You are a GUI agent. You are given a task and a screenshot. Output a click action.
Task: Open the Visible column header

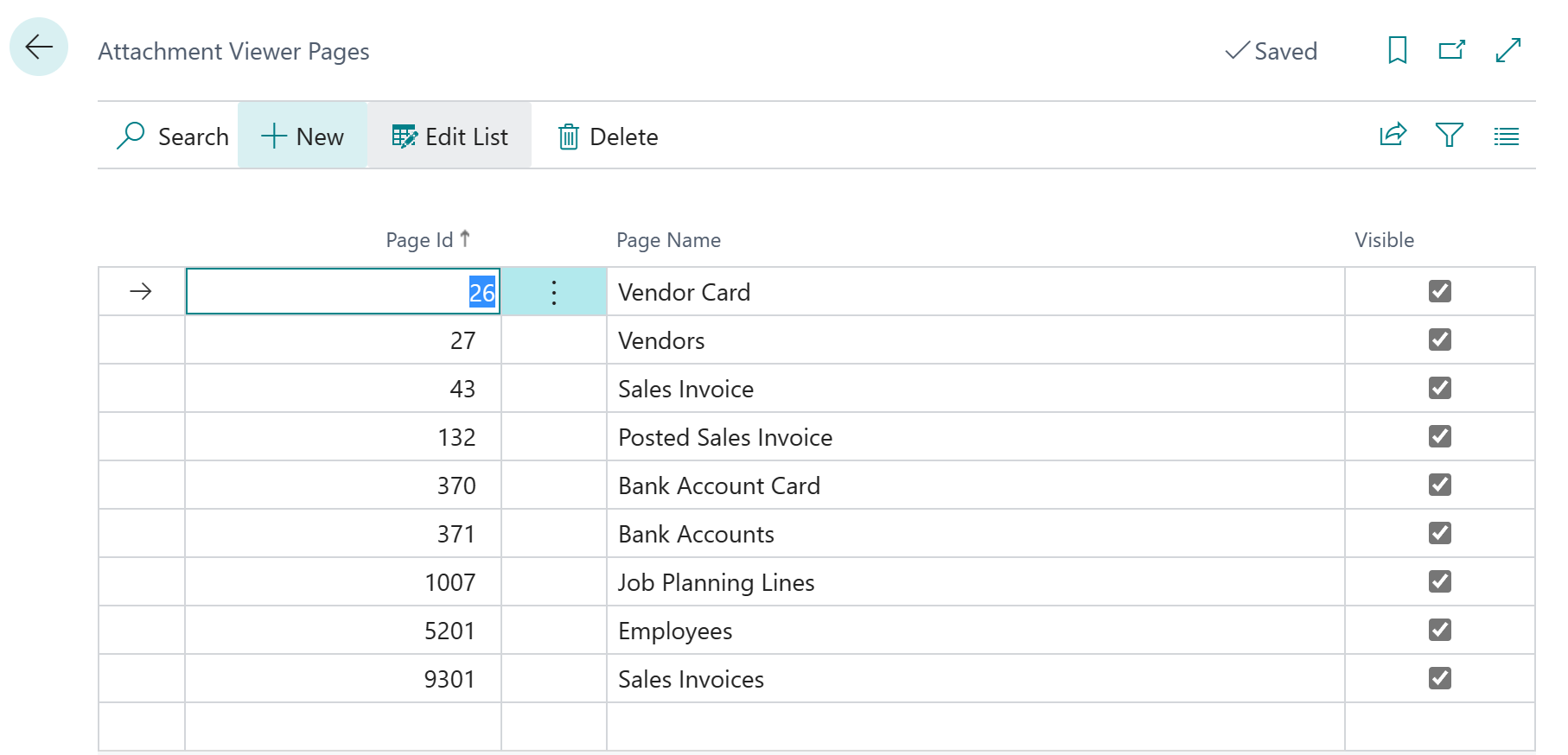click(1384, 240)
